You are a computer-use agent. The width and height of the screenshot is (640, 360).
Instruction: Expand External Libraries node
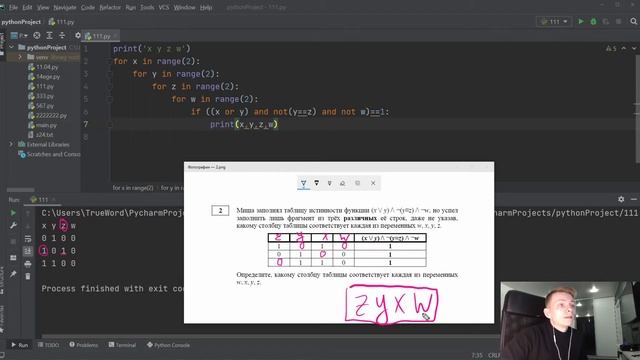tap(11, 144)
